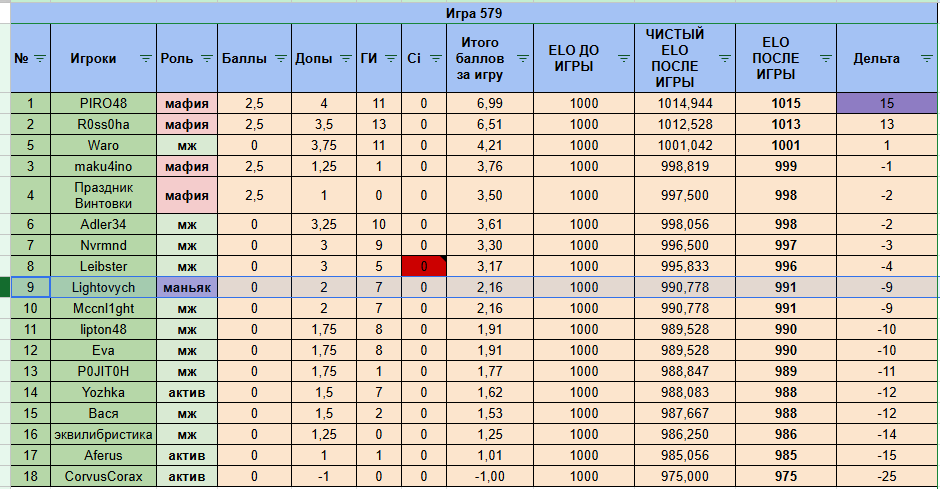Select the ELO ПОСЛЕ ИГРЫ value 1013
This screenshot has width=940, height=489.
[785, 124]
